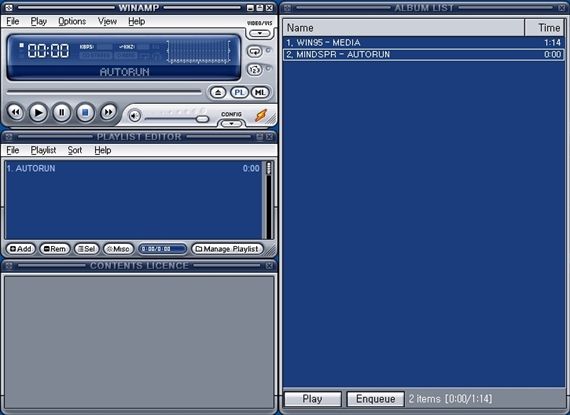The width and height of the screenshot is (570, 415).
Task: Select album MINDSPR - AUTORUN
Action: point(424,55)
